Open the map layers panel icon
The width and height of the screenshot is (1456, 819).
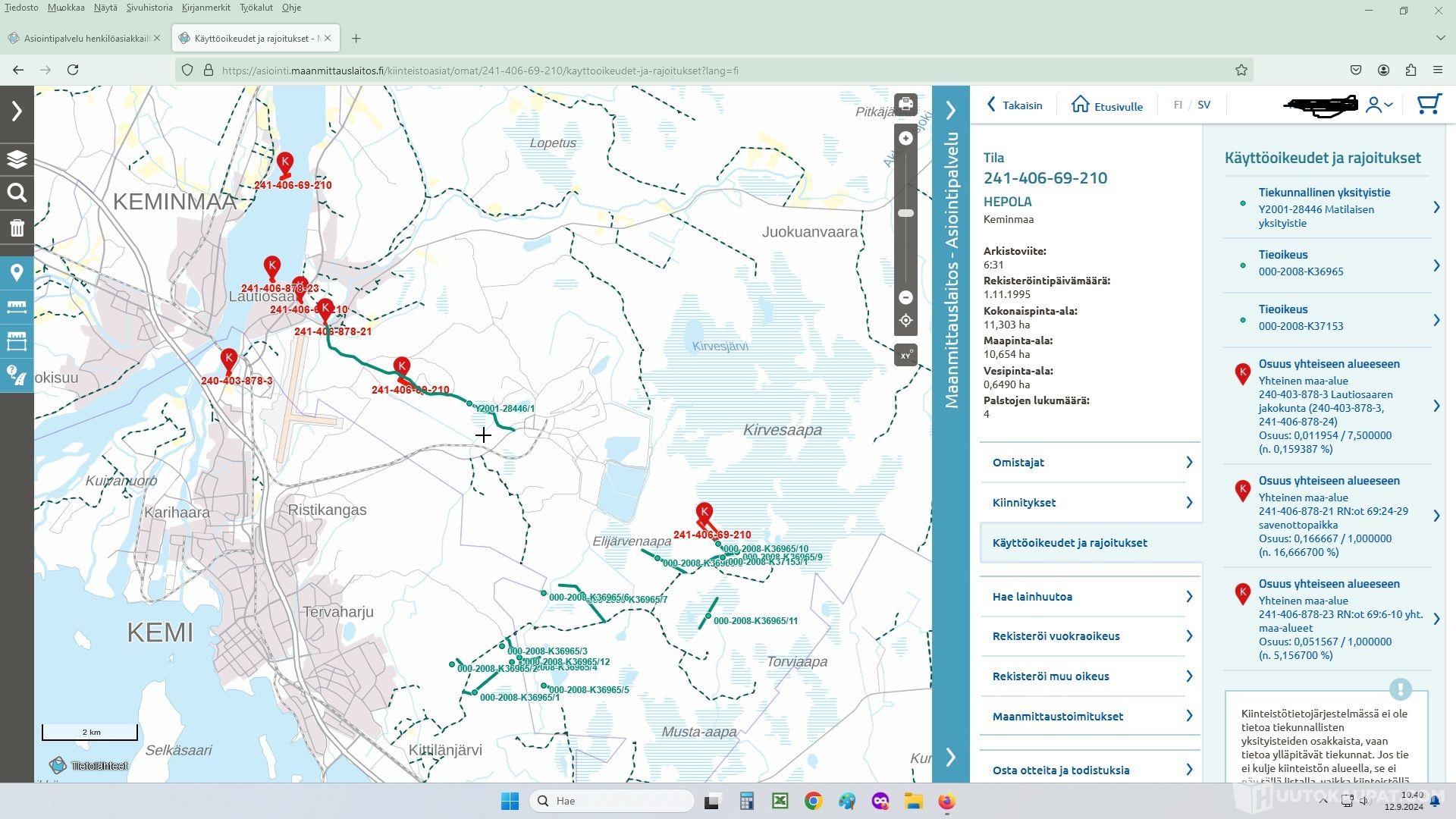(x=17, y=159)
